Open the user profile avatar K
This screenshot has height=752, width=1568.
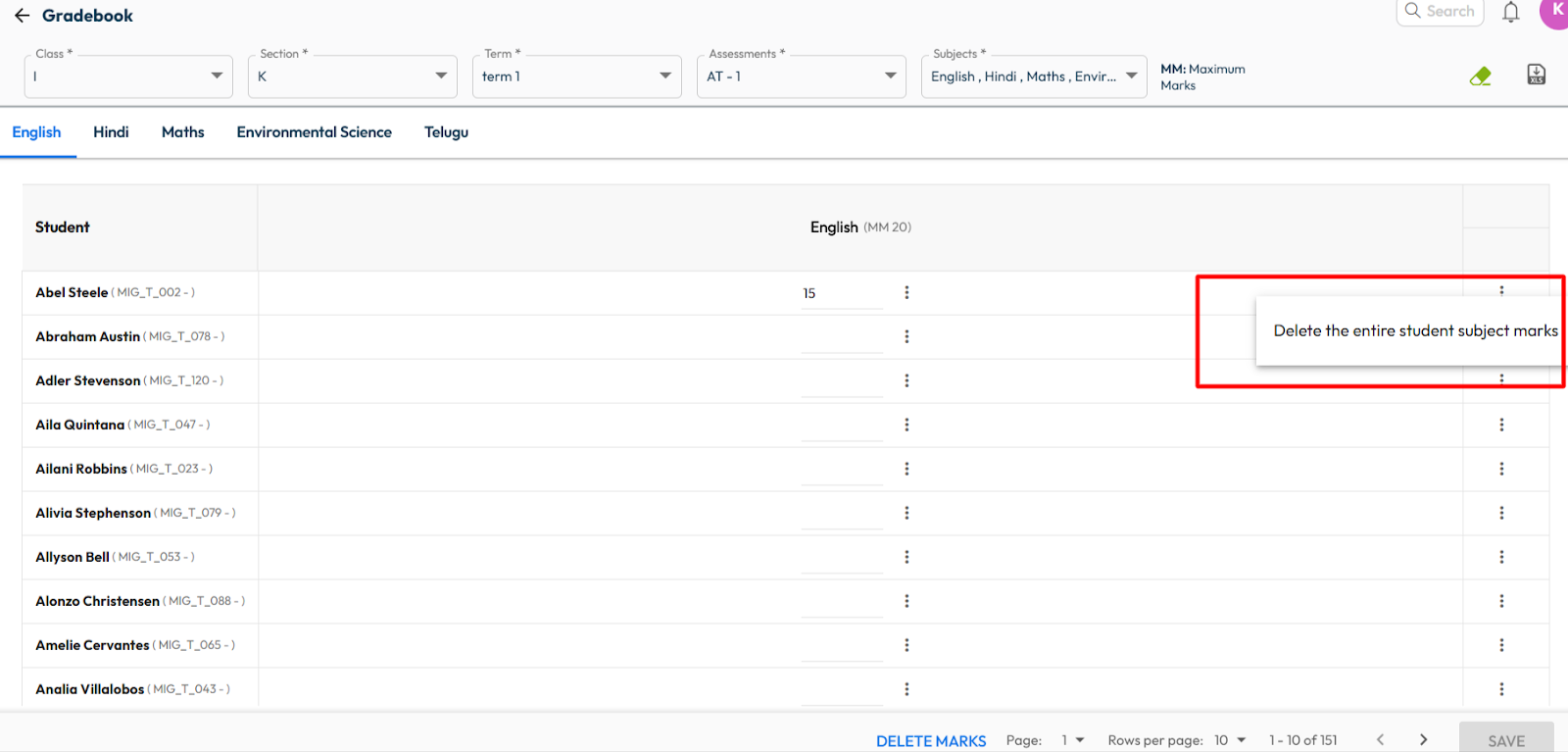(1555, 12)
